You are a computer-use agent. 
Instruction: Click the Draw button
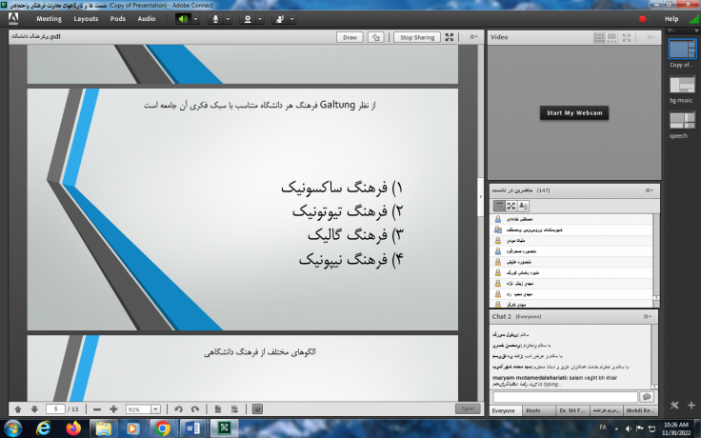350,38
